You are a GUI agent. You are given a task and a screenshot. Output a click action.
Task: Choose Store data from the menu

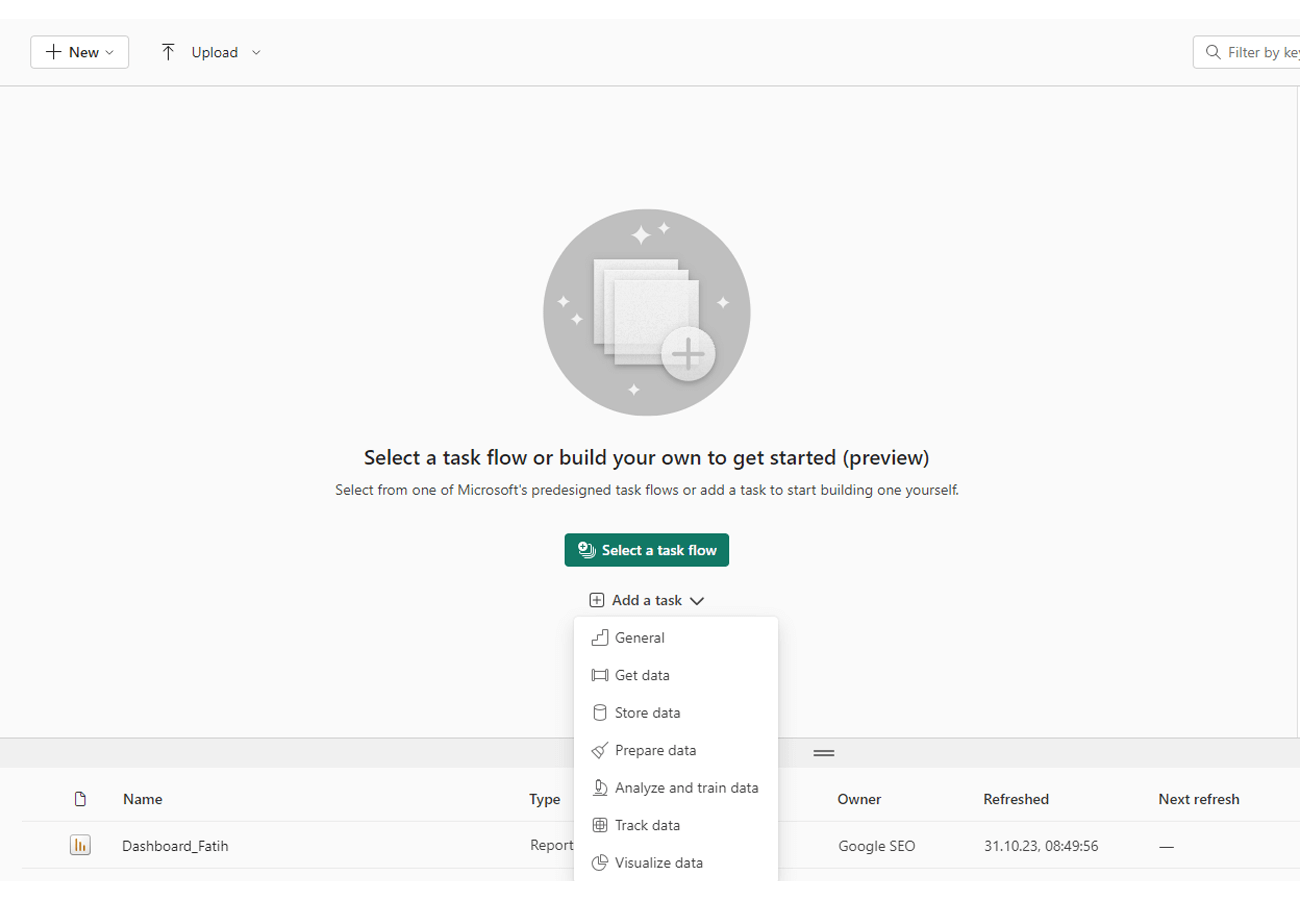point(647,713)
